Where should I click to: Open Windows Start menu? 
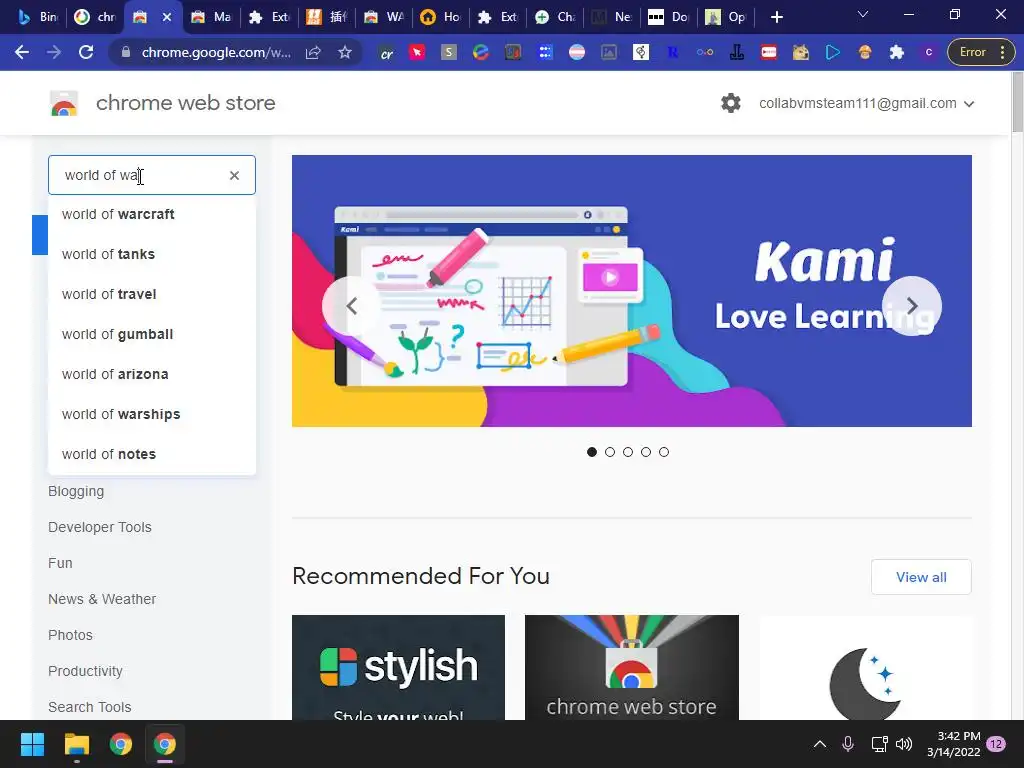[x=32, y=744]
